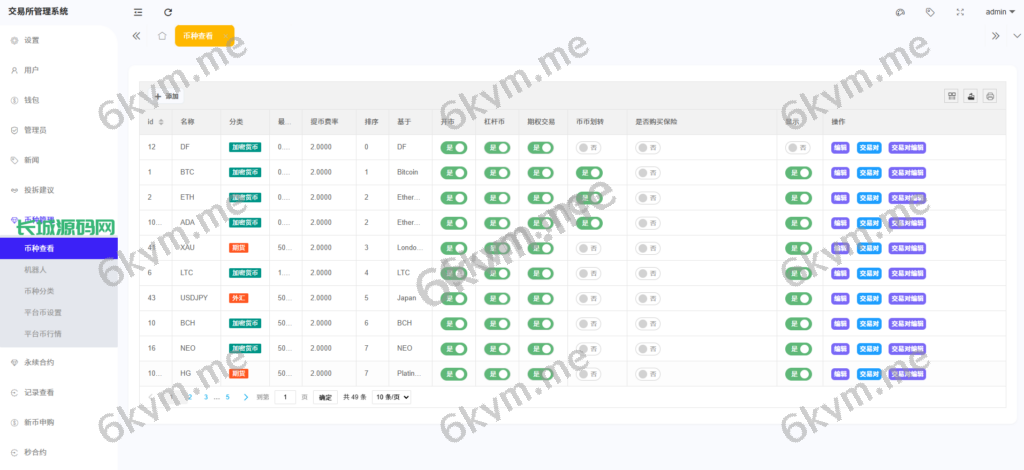The image size is (1024, 470).
Task: Toggle 开市 switch for DF row
Action: 454,148
